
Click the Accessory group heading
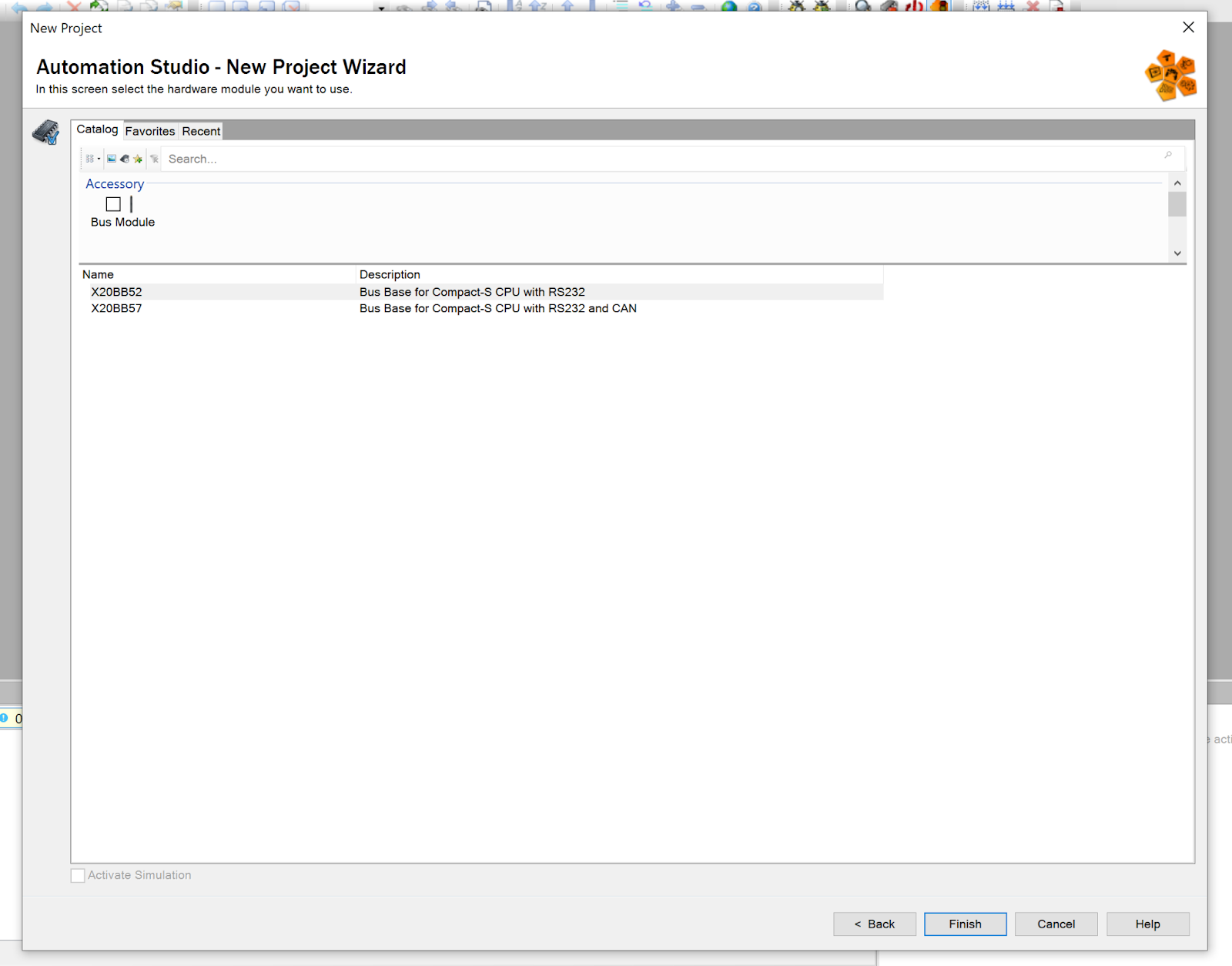coord(115,184)
